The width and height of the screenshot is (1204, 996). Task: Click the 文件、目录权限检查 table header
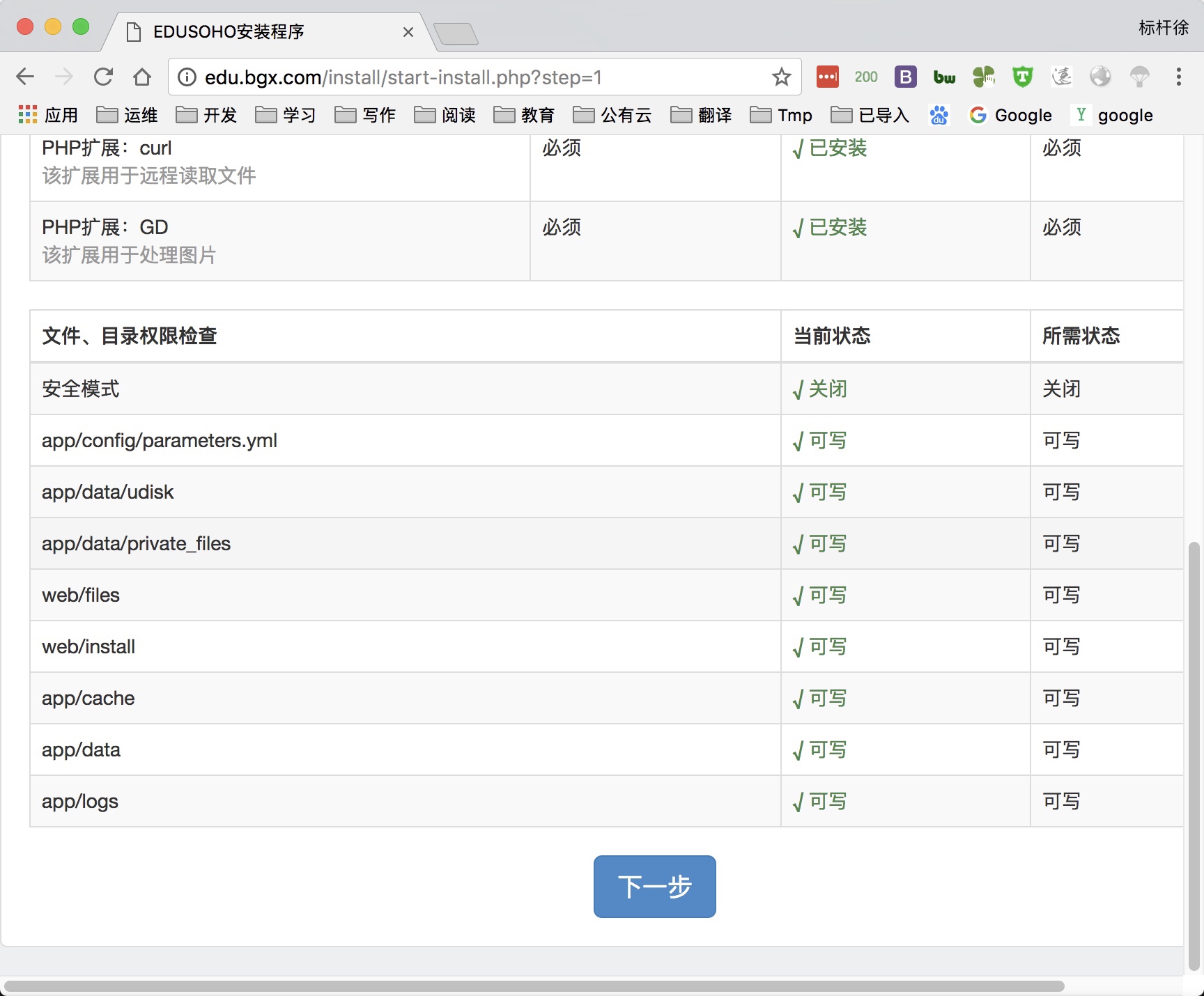[x=130, y=336]
